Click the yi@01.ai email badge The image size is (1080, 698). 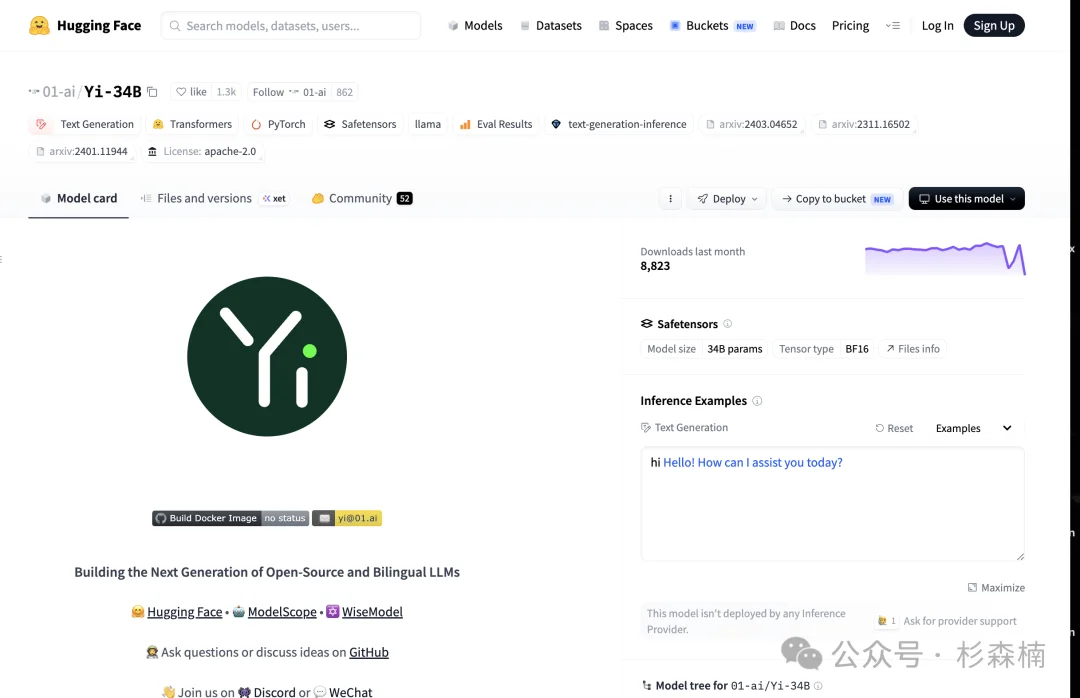[x=347, y=518]
